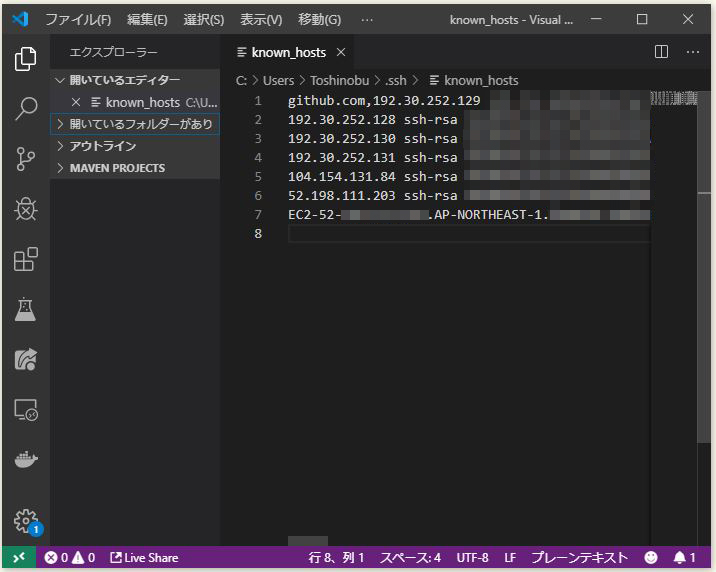716x572 pixels.
Task: Open the Manage gear settings
Action: [26, 521]
